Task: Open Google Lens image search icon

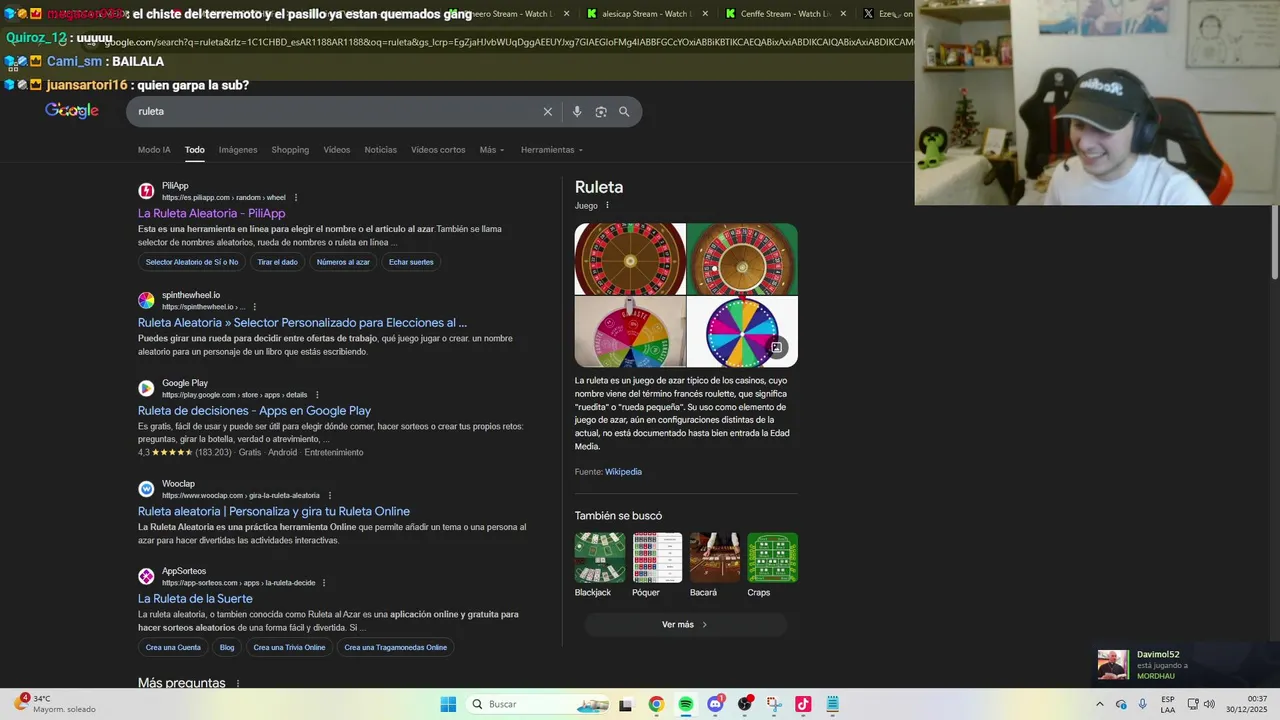Action: (x=601, y=112)
